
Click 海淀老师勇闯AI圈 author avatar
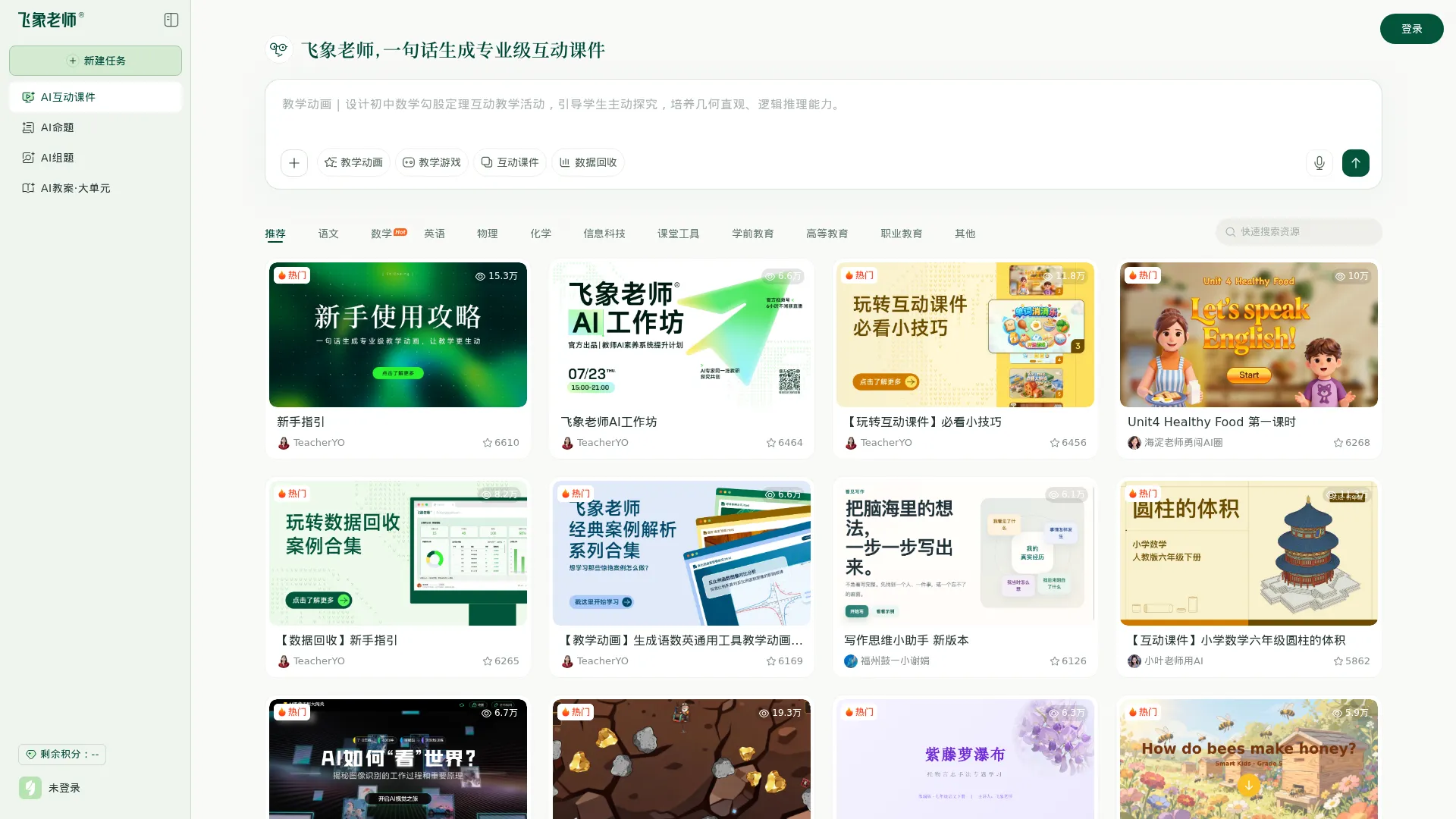coord(1134,443)
